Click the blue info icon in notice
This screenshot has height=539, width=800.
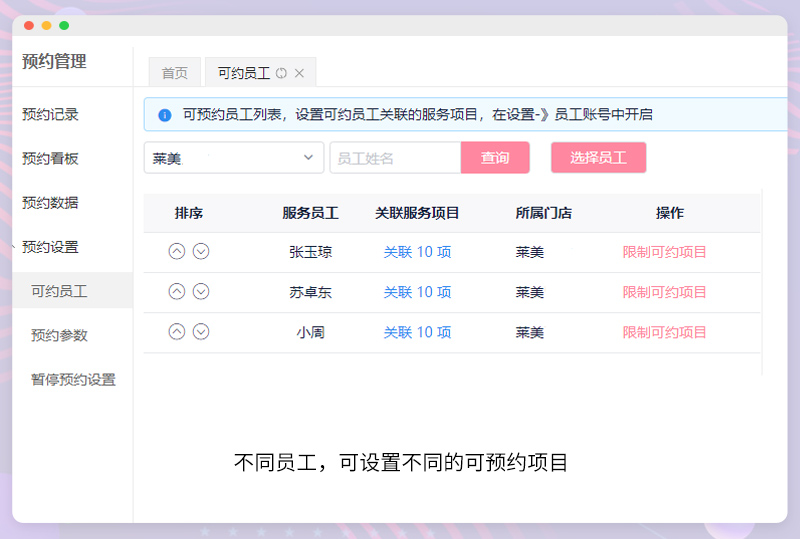pyautogui.click(x=165, y=115)
